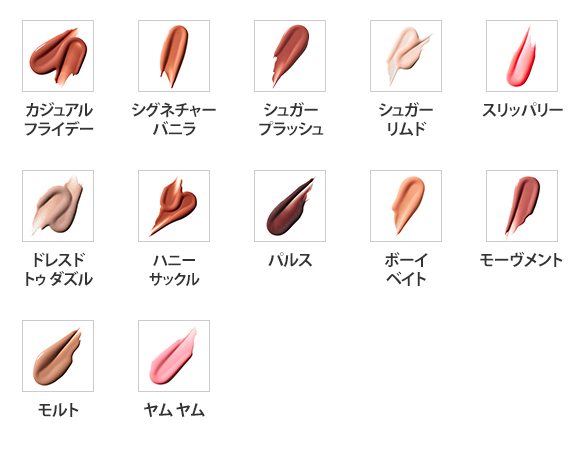Click the モーヴメント shade name

click(521, 260)
